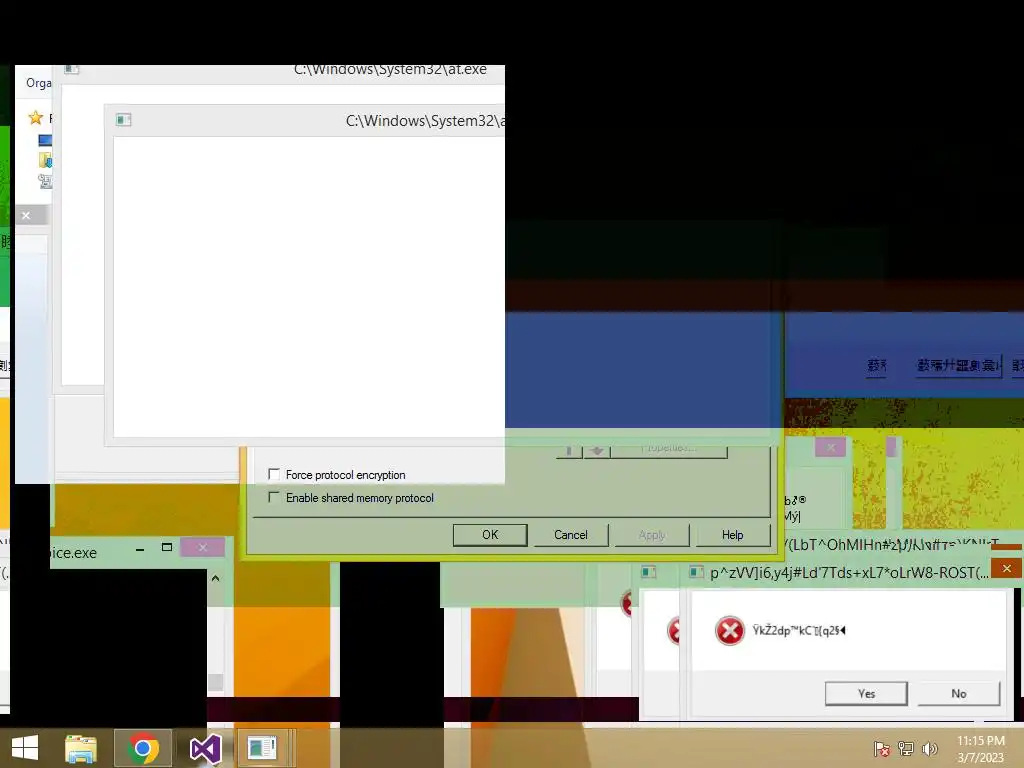Screen dimensions: 1024x768
Task: Click the ice.exe scrollbar thumb
Action: (216, 682)
